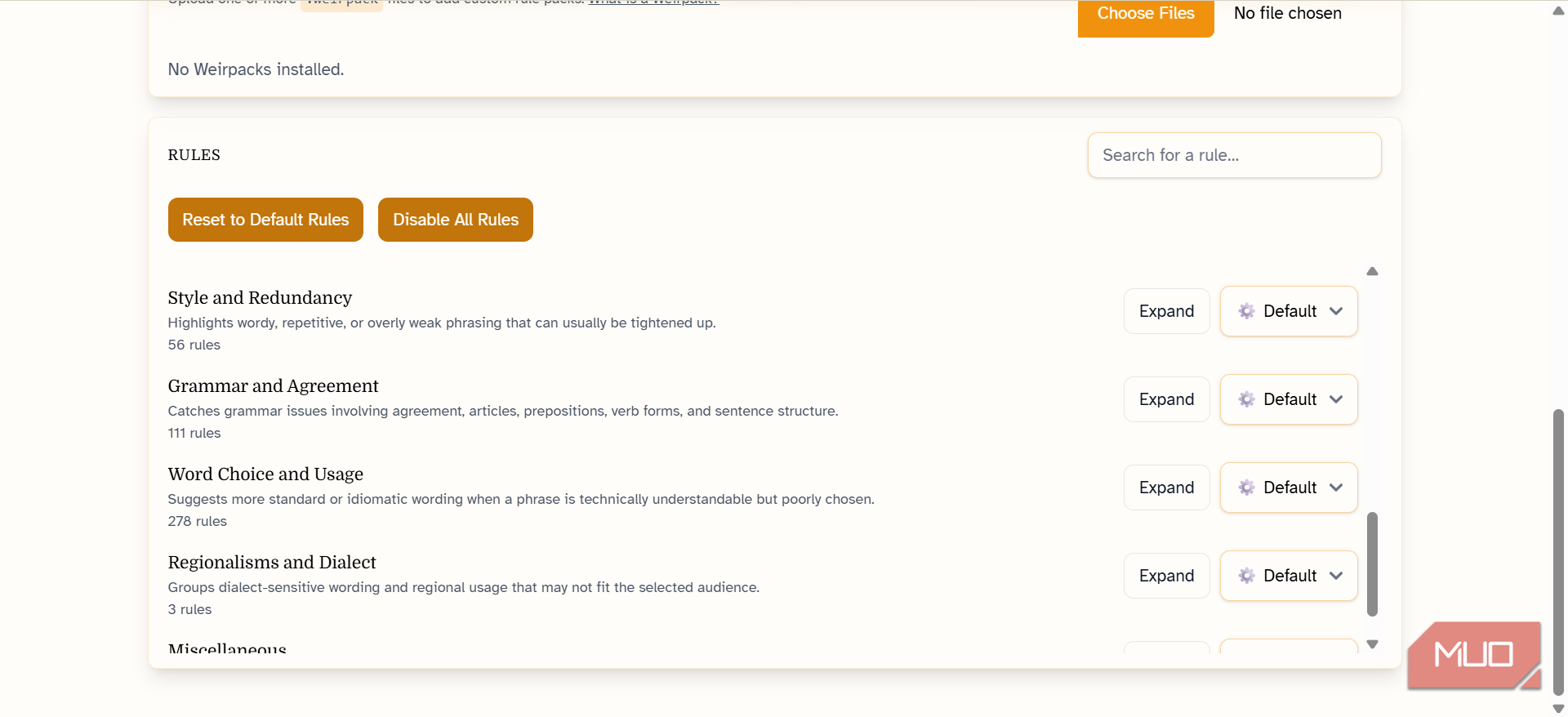The image size is (1568, 717).
Task: Click the 'Style and Redundancy' heading
Action: 260,297
